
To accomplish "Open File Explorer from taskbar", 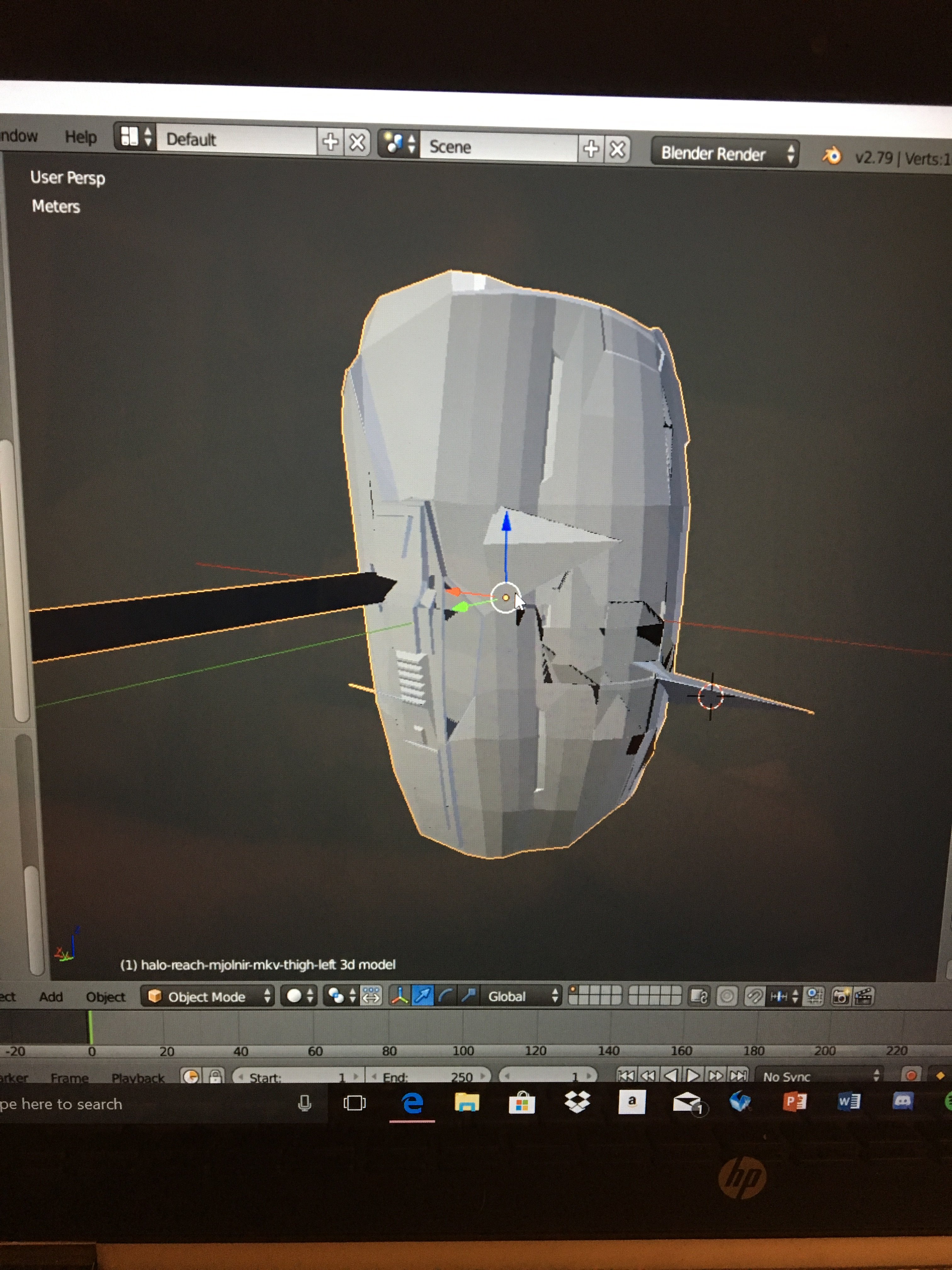I will (467, 1102).
